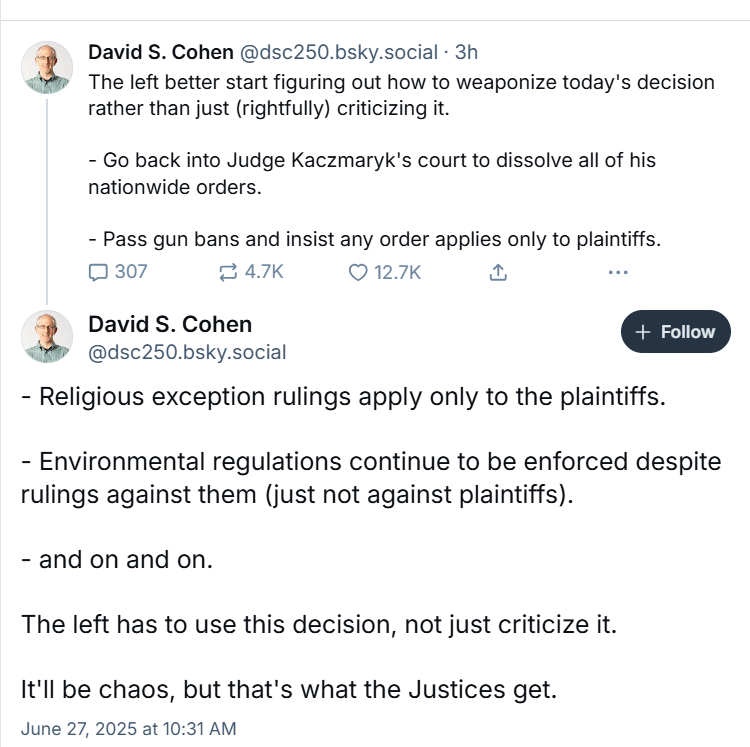
Task: Like the post with heart icon
Action: [x=358, y=273]
